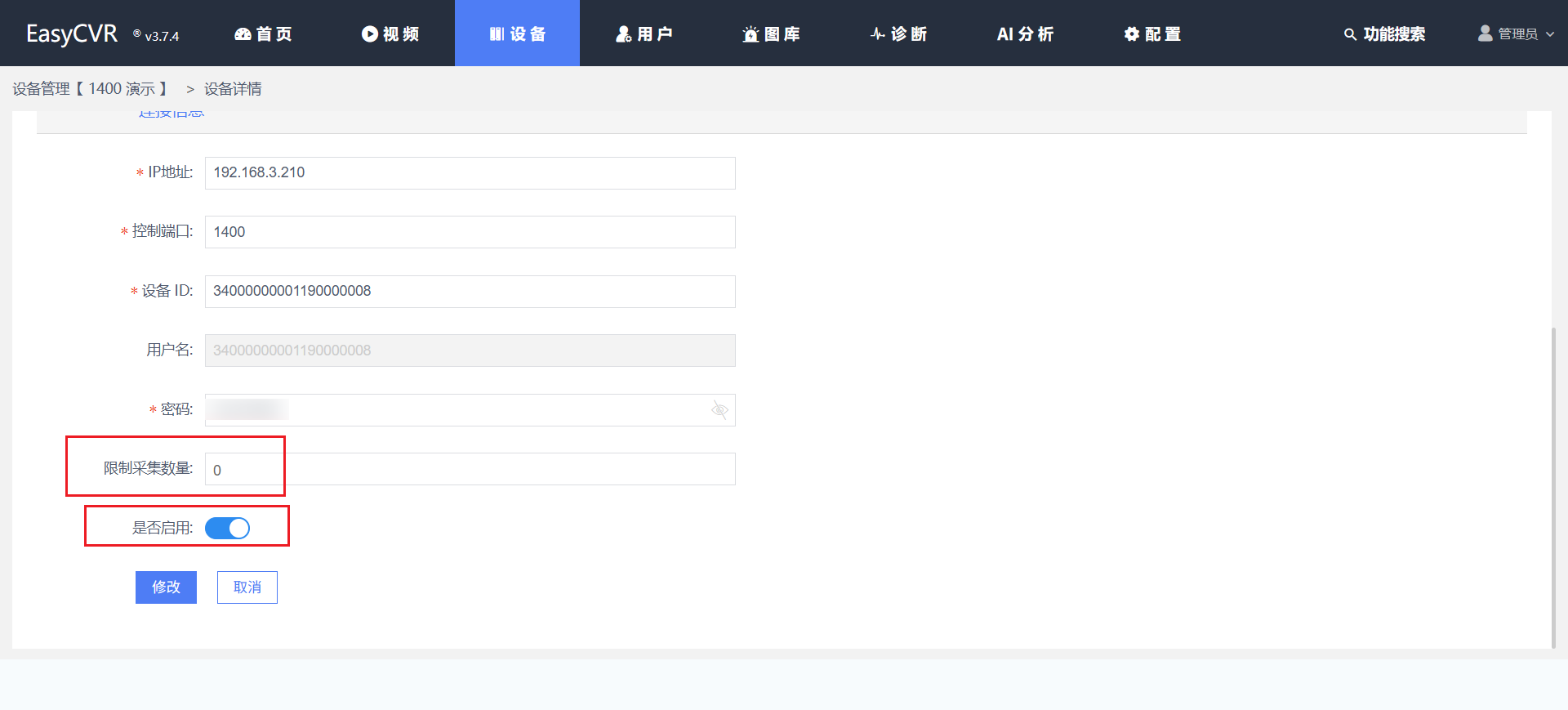Focus the IP地址 input field
The width and height of the screenshot is (1568, 710).
[x=470, y=173]
